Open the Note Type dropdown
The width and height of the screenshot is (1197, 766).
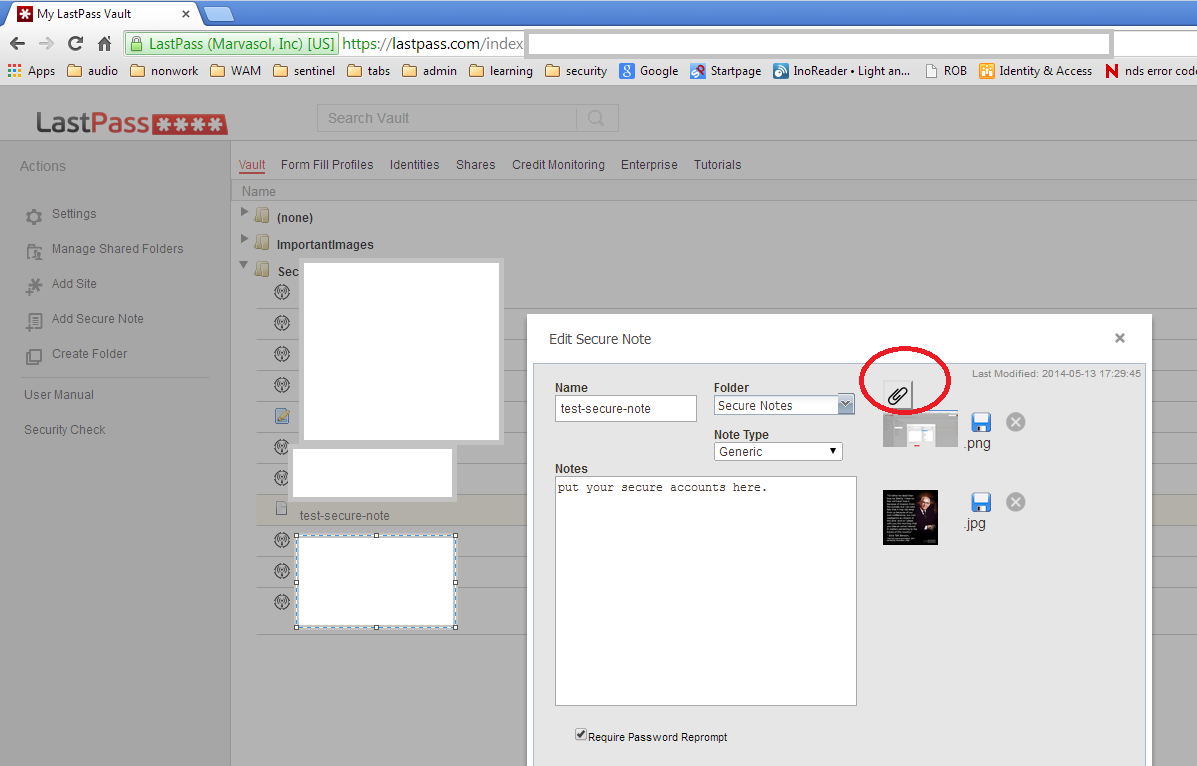(x=778, y=451)
